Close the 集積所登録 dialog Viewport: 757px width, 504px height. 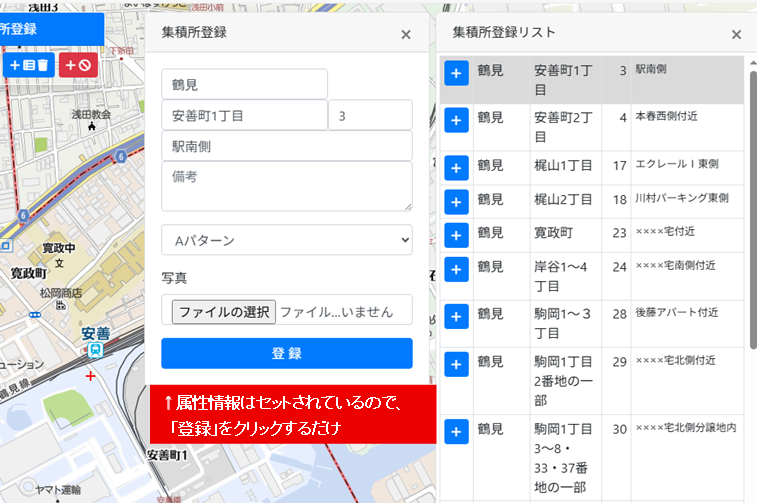(x=406, y=34)
